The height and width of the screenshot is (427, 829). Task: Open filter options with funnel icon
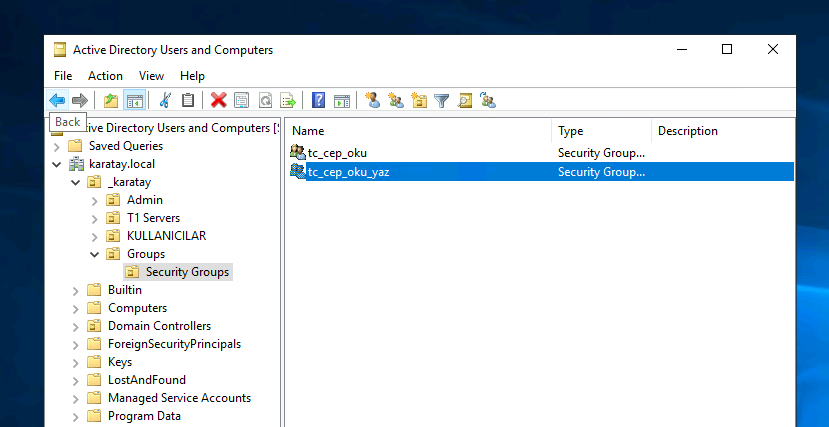pos(441,100)
